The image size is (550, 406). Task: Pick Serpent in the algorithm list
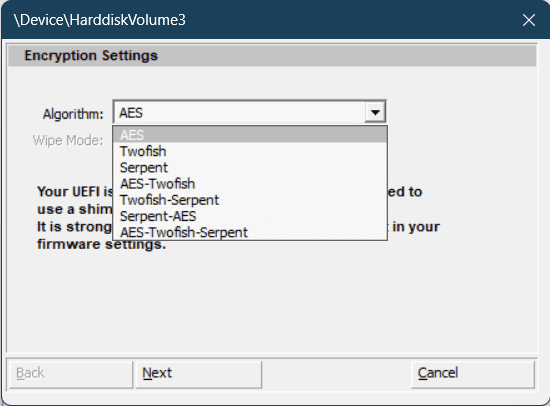pos(250,167)
